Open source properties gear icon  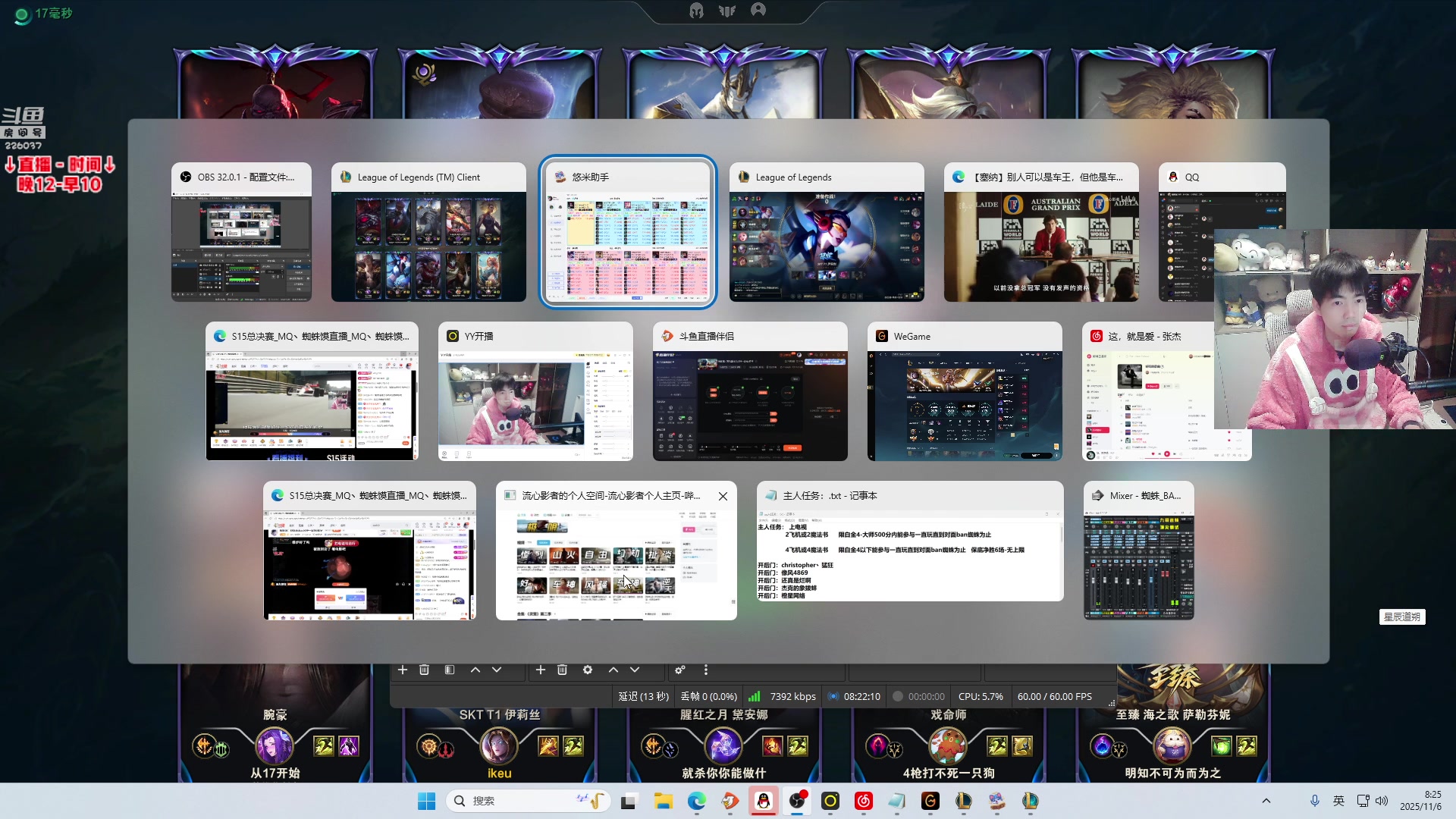click(587, 670)
